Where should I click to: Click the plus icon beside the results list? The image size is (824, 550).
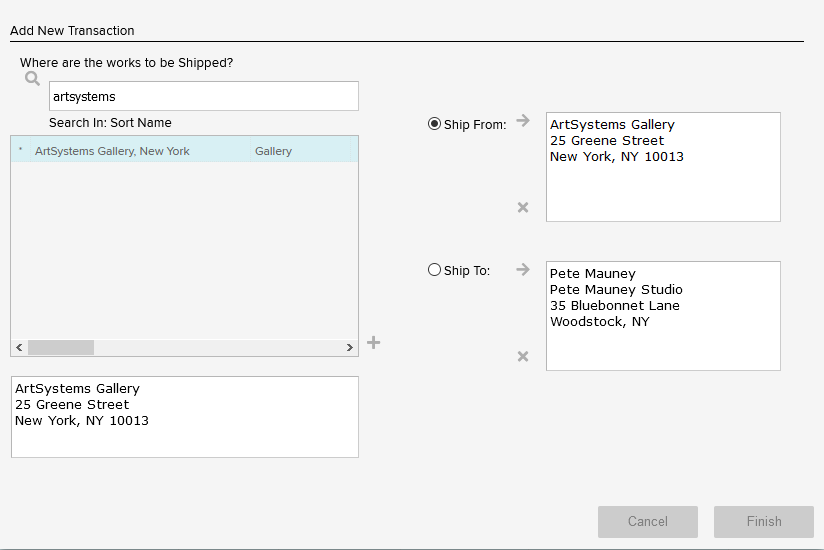(374, 343)
